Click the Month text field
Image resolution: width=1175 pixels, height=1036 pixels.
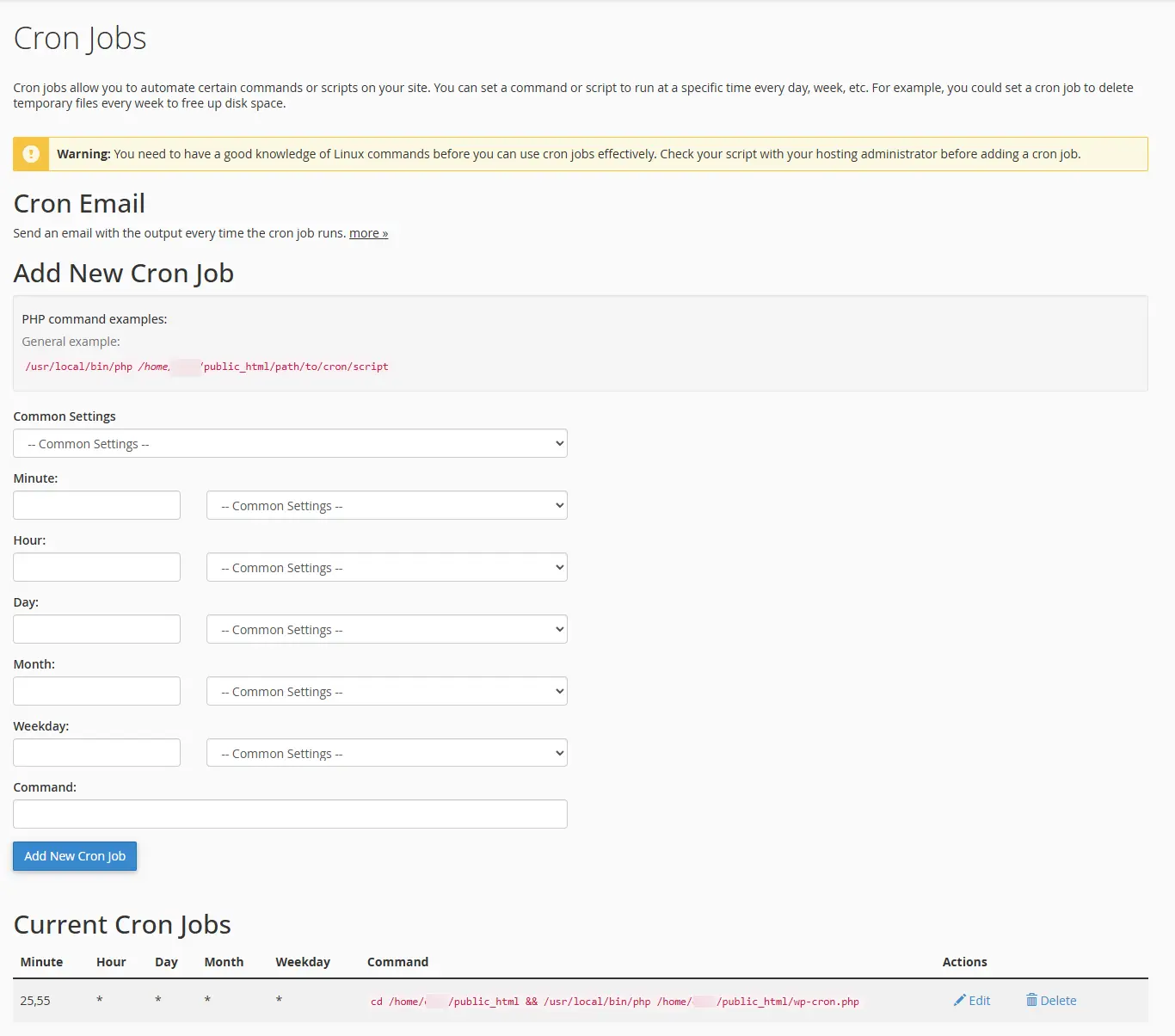coord(96,692)
